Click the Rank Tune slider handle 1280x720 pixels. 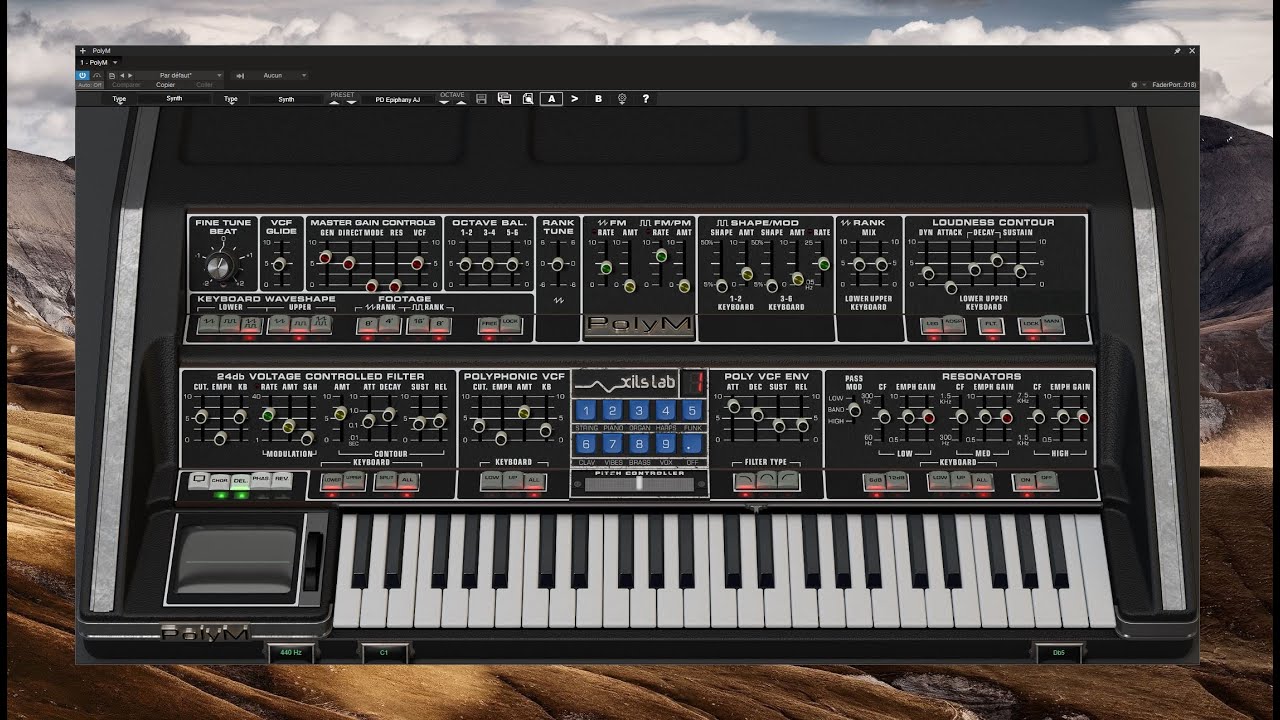coord(557,264)
